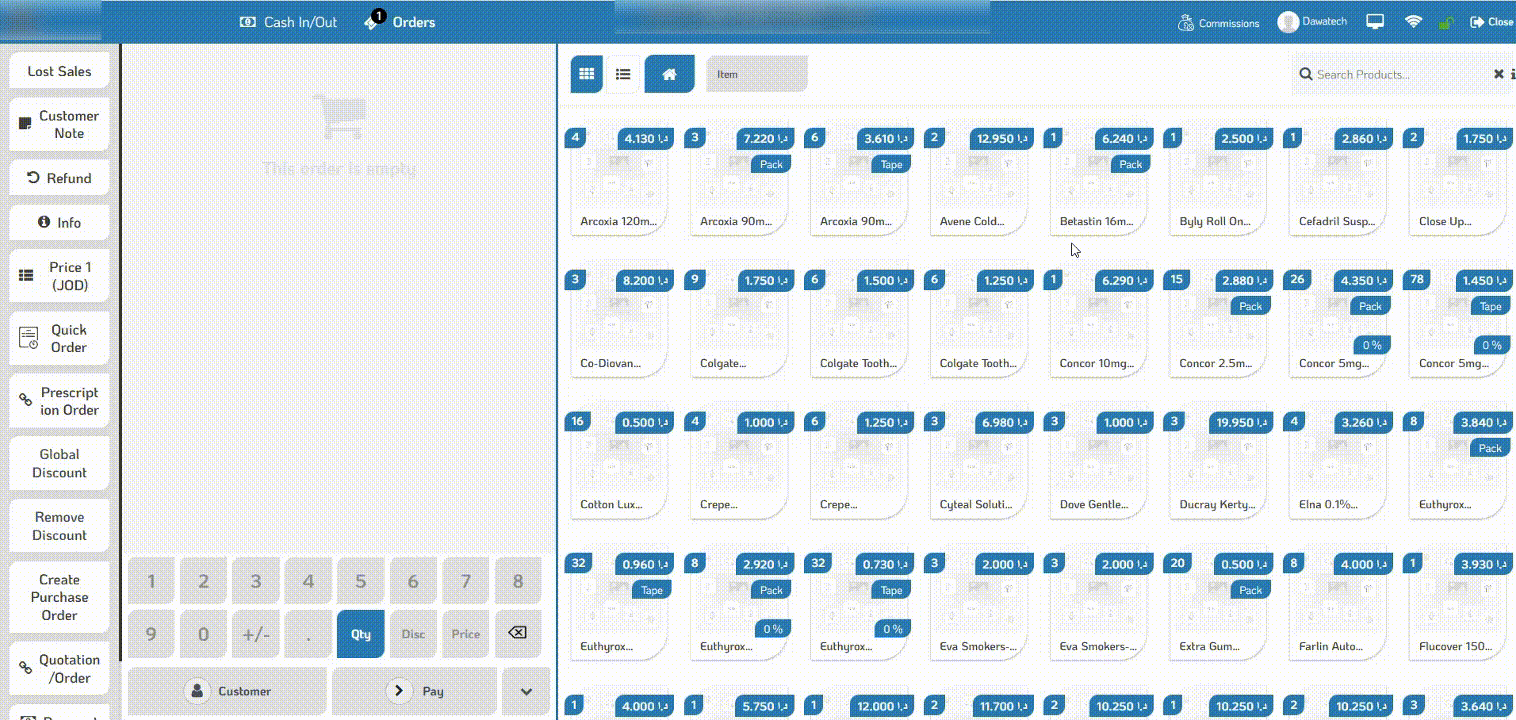Click the info icon beside search box
1516x720 pixels.
pyautogui.click(x=1513, y=74)
